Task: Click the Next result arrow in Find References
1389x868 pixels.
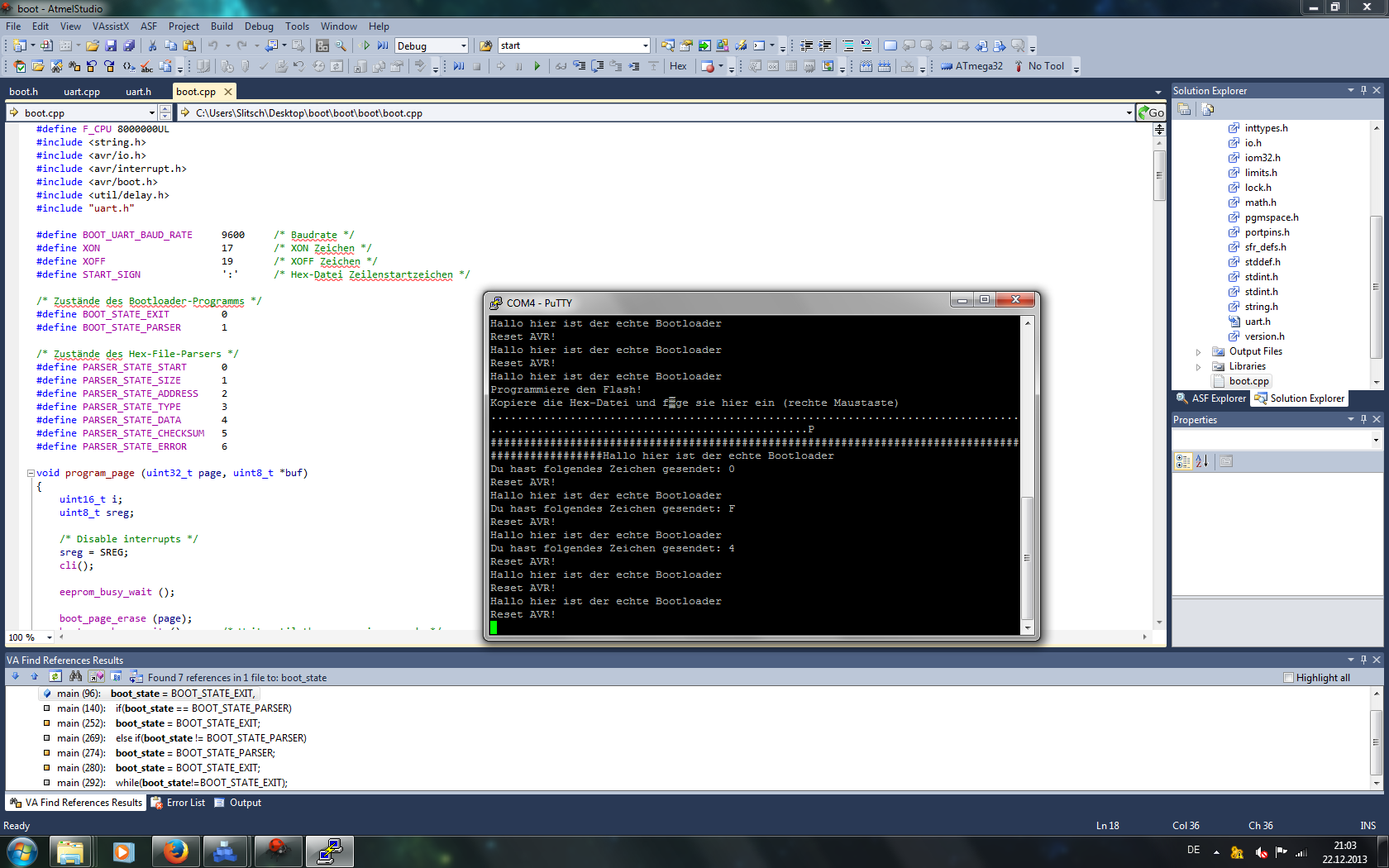Action: [x=15, y=676]
